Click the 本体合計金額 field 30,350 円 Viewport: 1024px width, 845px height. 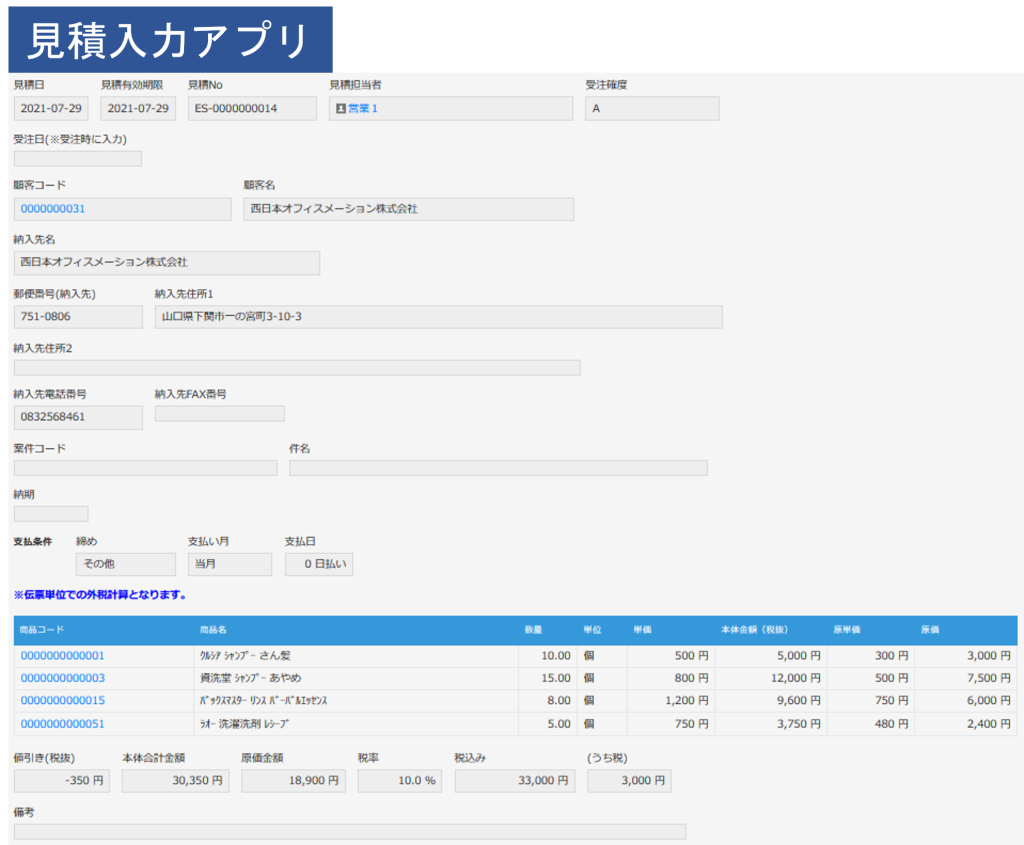(175, 781)
